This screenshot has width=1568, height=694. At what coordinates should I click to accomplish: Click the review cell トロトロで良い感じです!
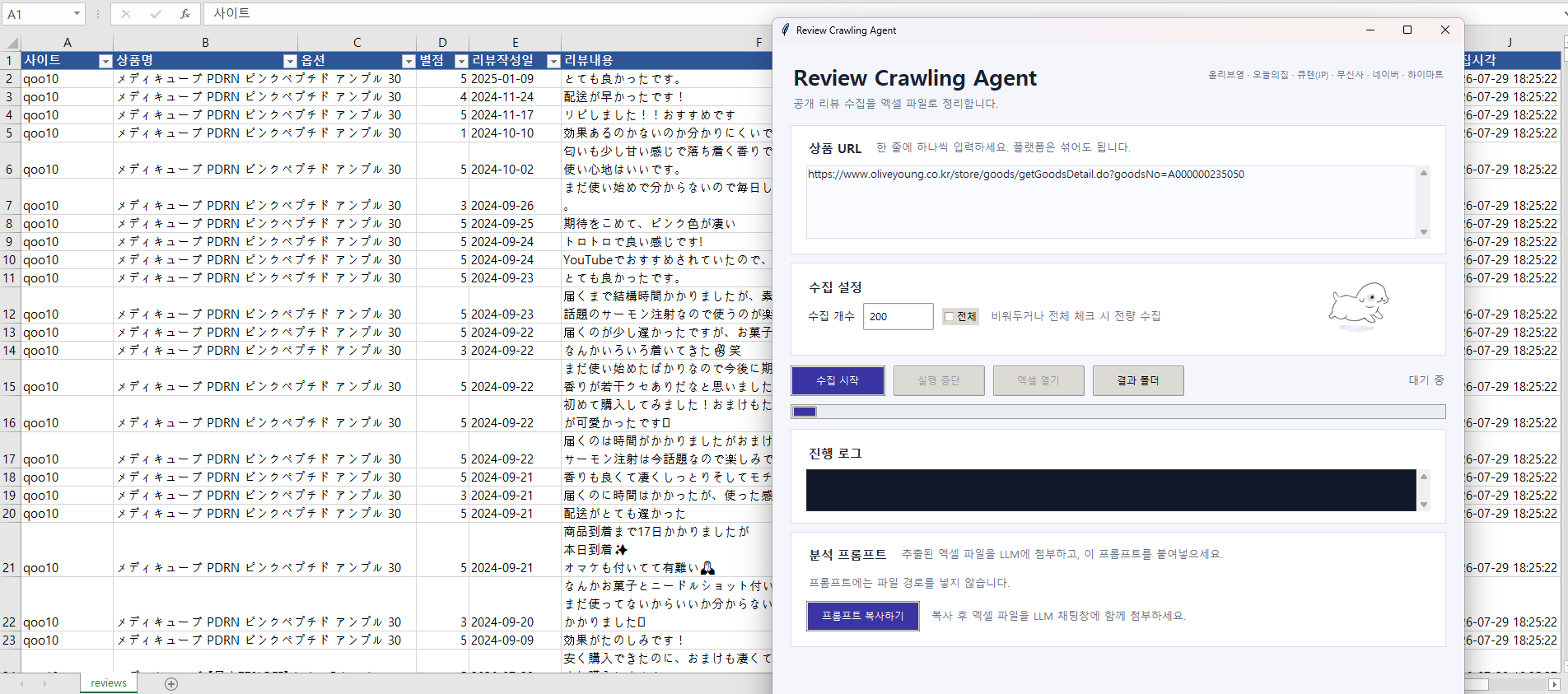tap(667, 242)
